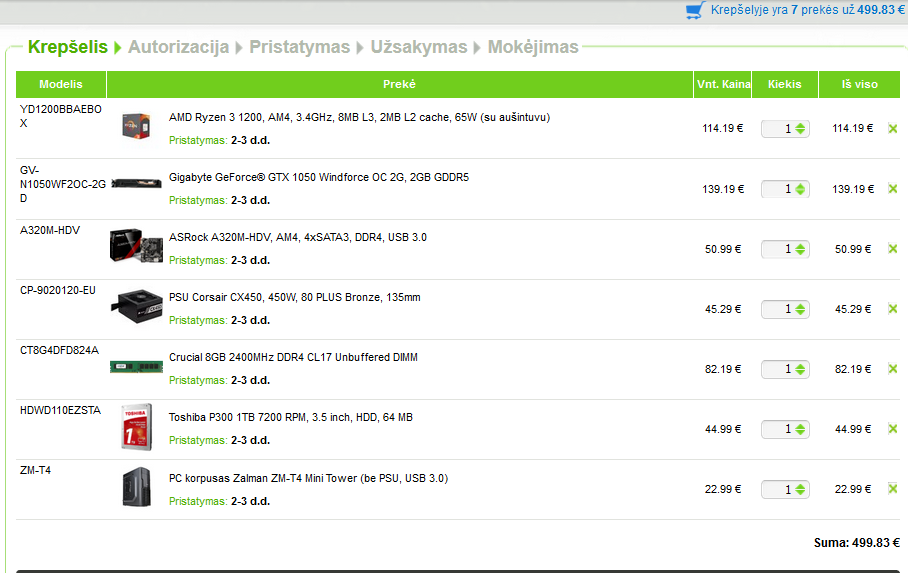
Task: Click model code CP-9020120-EU
Action: (58, 290)
